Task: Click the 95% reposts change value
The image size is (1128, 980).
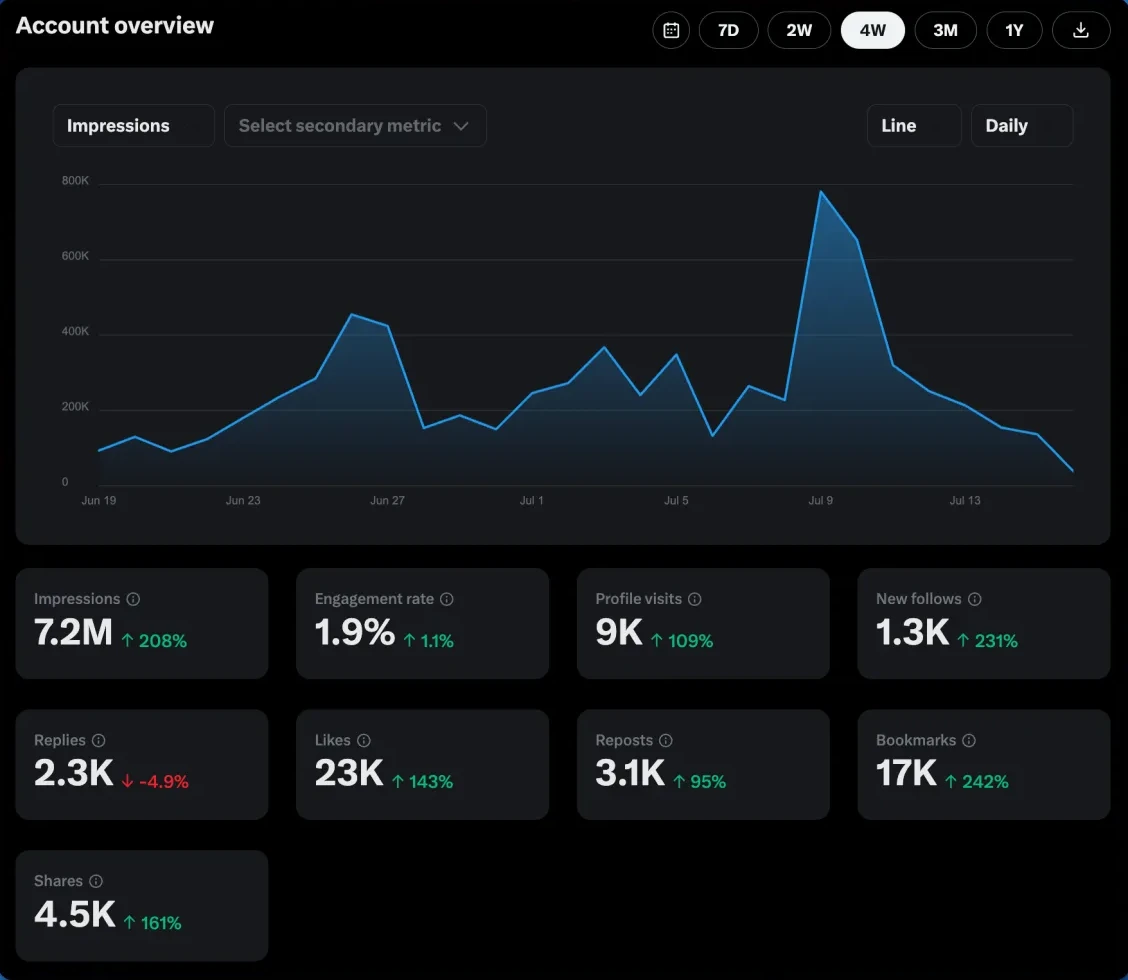Action: pyautogui.click(x=708, y=781)
